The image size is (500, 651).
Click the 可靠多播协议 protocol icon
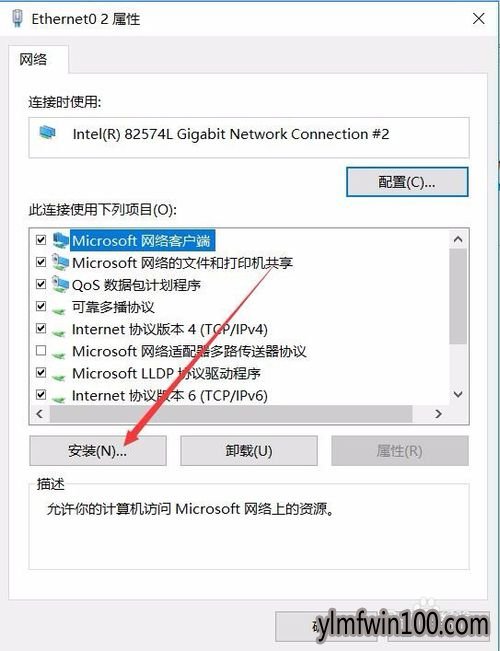tap(59, 309)
